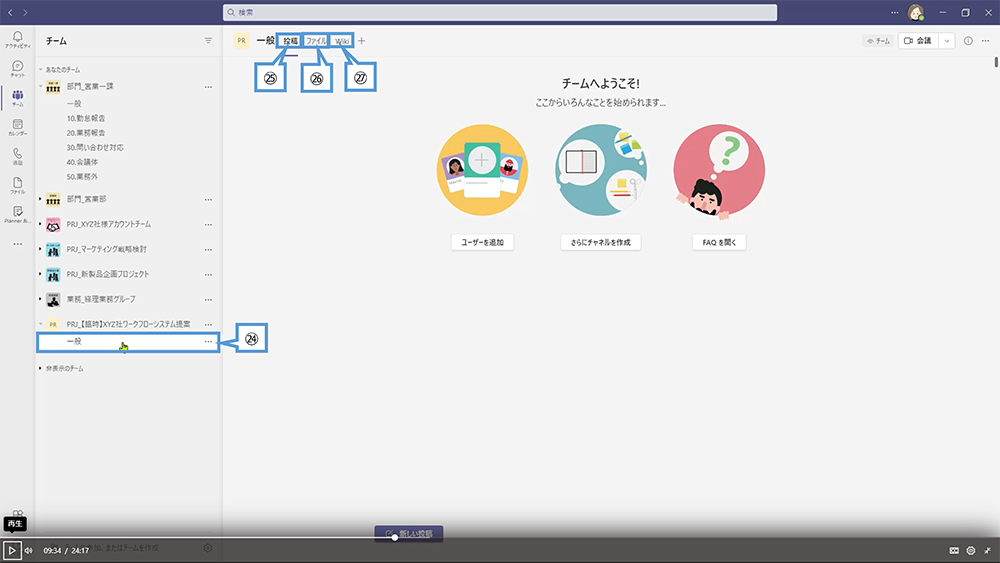1000x563 pixels.
Task: Open the Calls phone icon
Action: (x=17, y=156)
